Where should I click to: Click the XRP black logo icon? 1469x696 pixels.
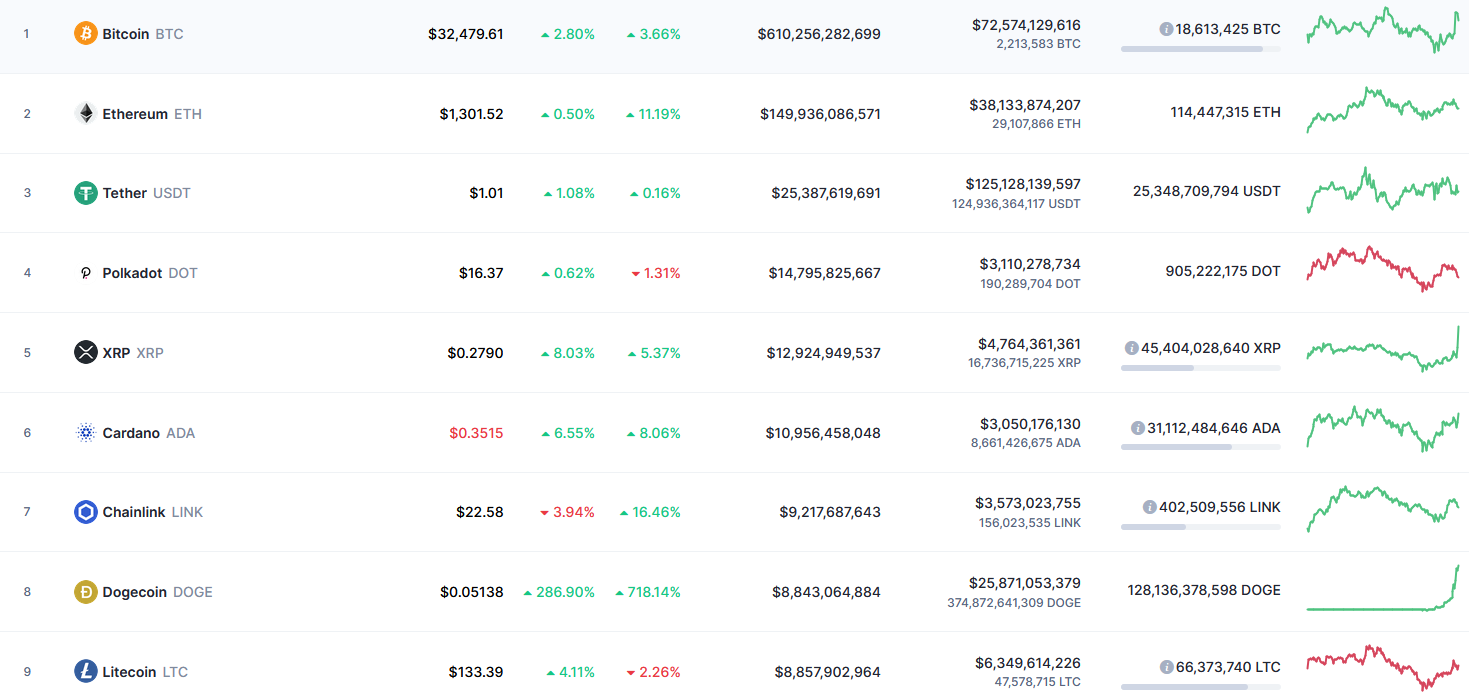coord(86,352)
